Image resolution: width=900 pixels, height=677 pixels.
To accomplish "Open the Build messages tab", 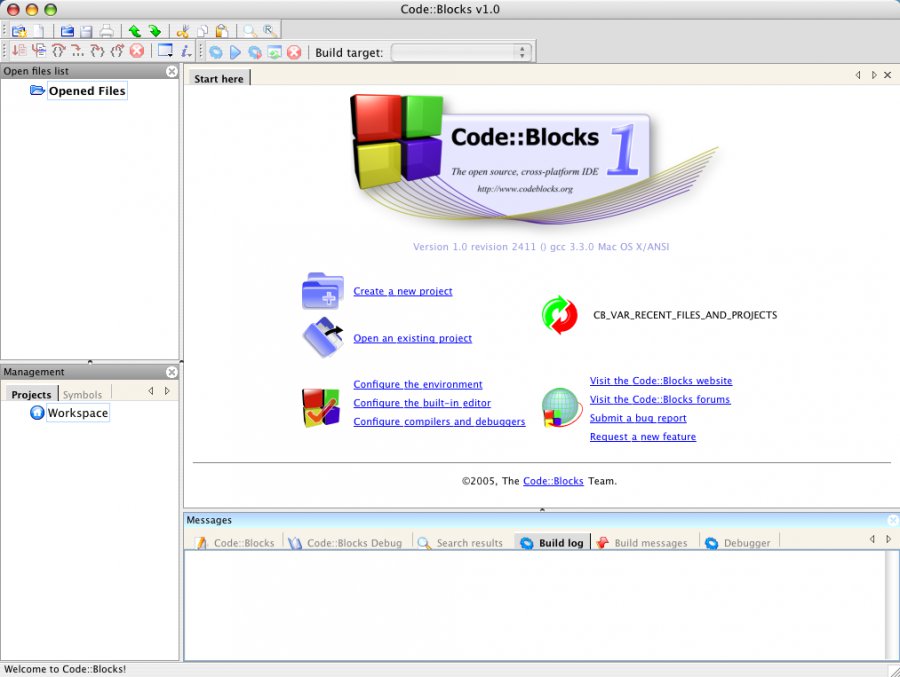I will tap(642, 543).
